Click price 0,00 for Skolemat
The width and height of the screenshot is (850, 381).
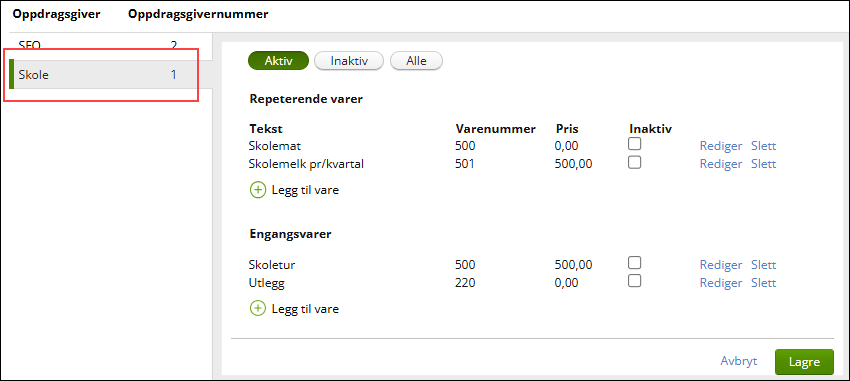[x=566, y=146]
